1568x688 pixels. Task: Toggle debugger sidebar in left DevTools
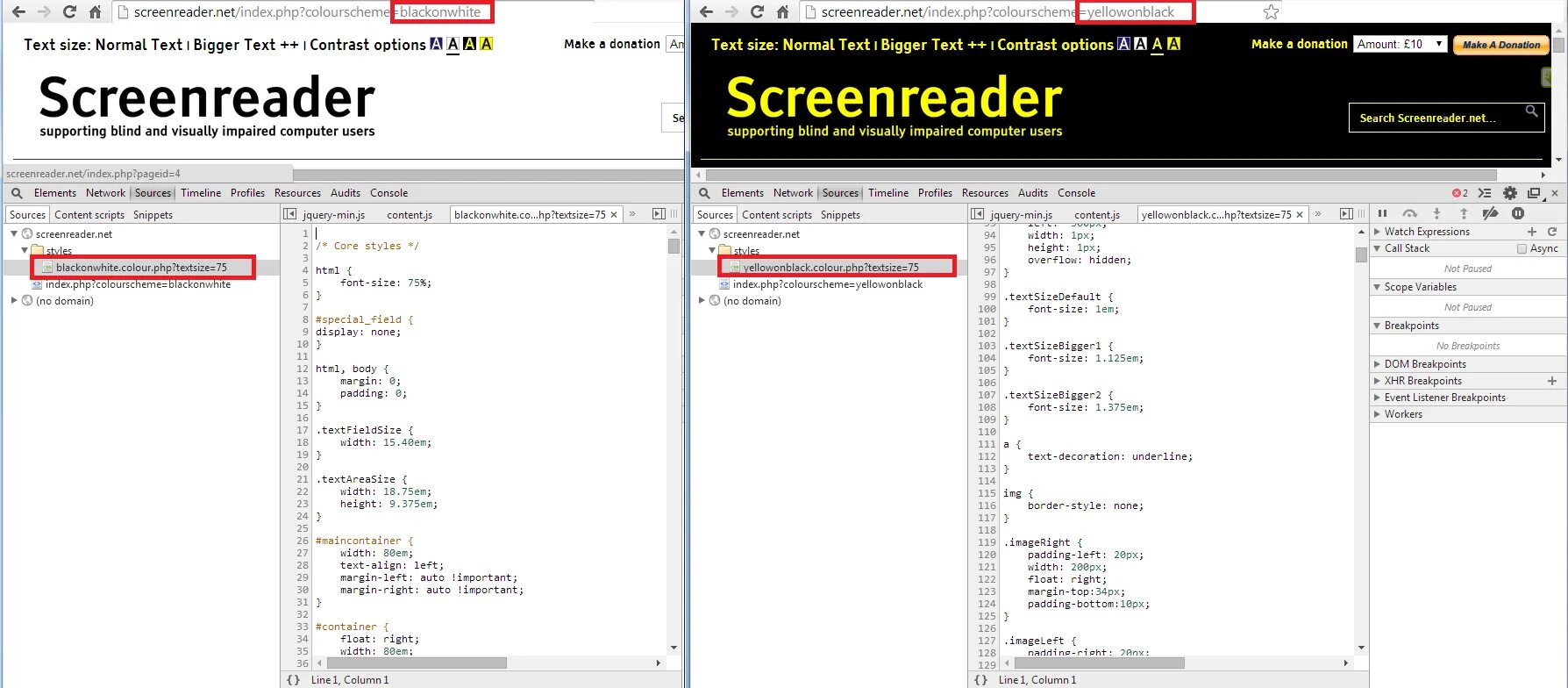point(659,214)
